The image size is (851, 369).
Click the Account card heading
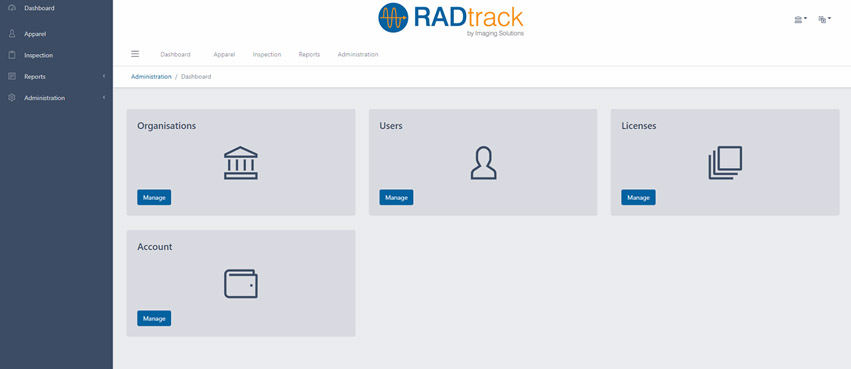tap(155, 247)
